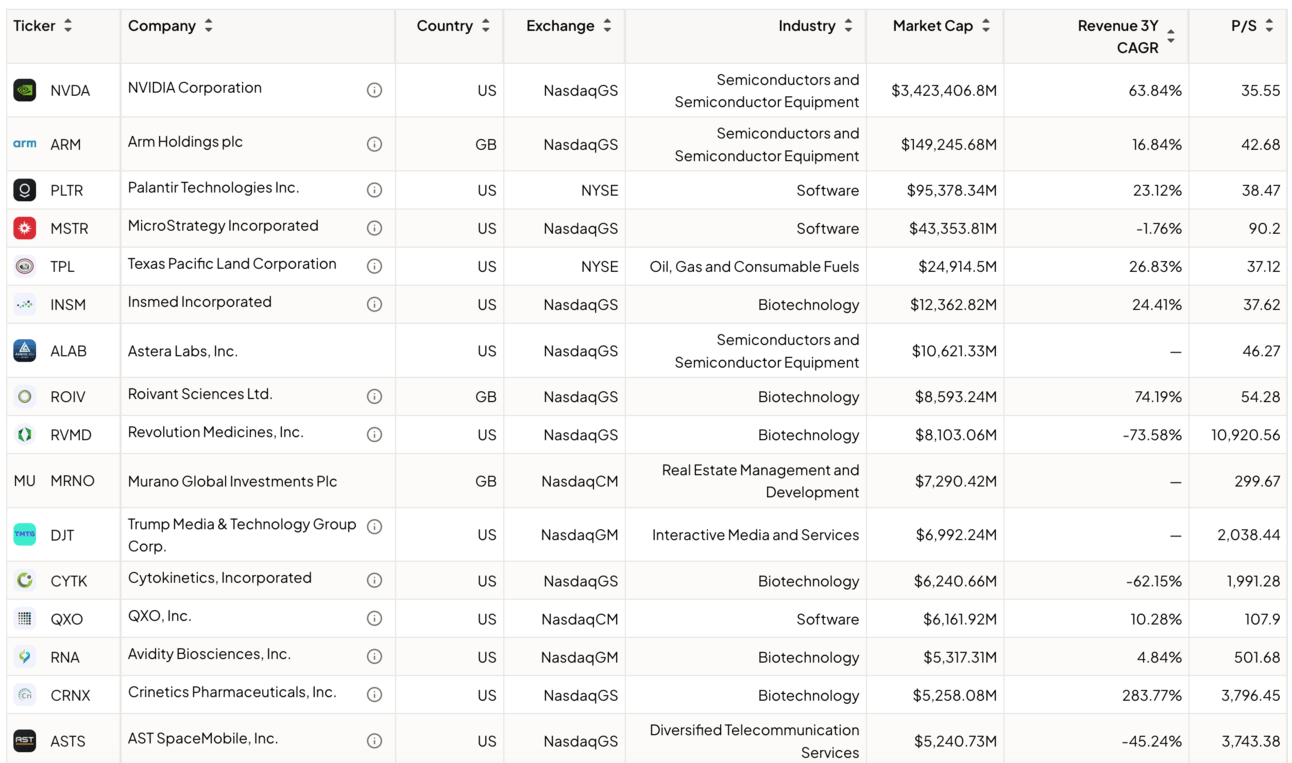Open the Revolution Medicines, Inc. link

pos(215,432)
